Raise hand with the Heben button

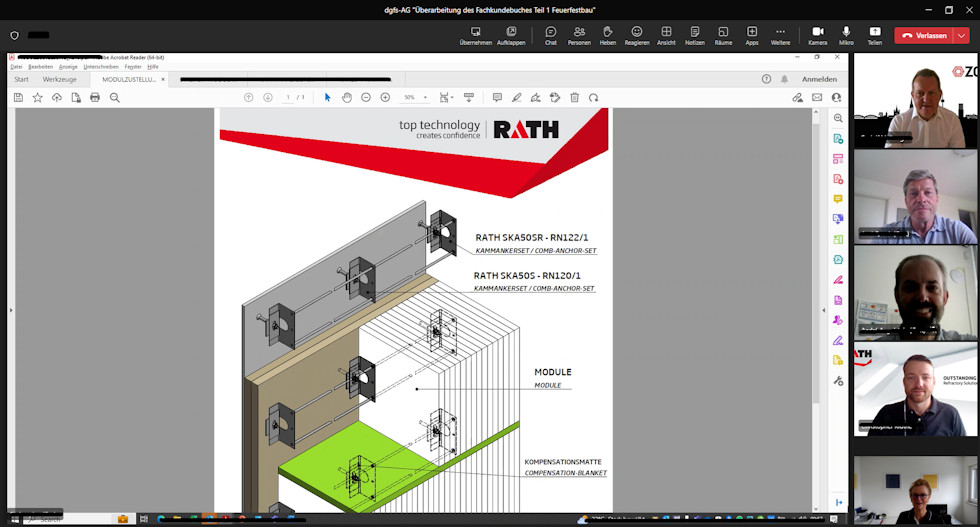[608, 36]
